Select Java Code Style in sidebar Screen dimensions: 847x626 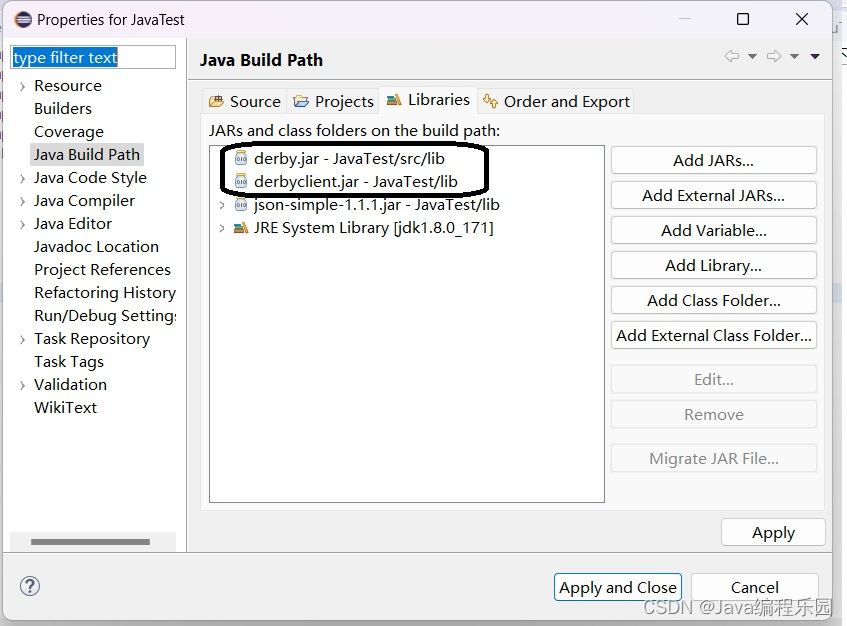[90, 178]
